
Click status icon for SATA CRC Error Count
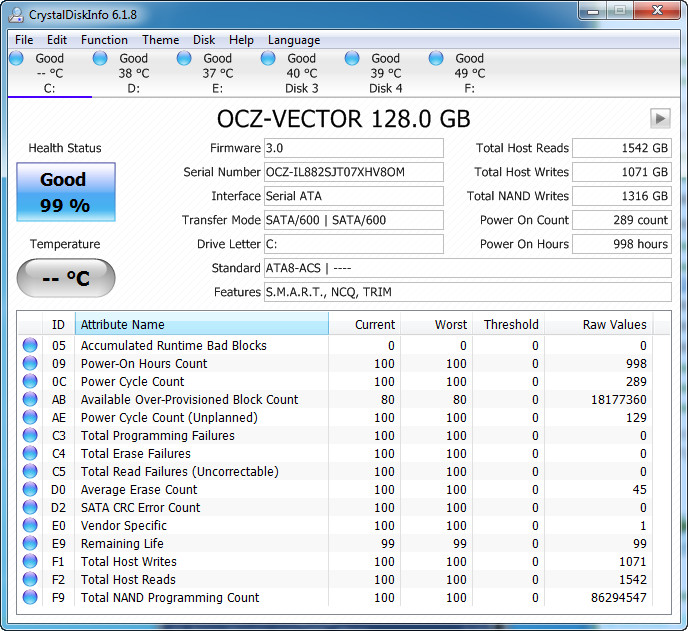click(x=30, y=507)
